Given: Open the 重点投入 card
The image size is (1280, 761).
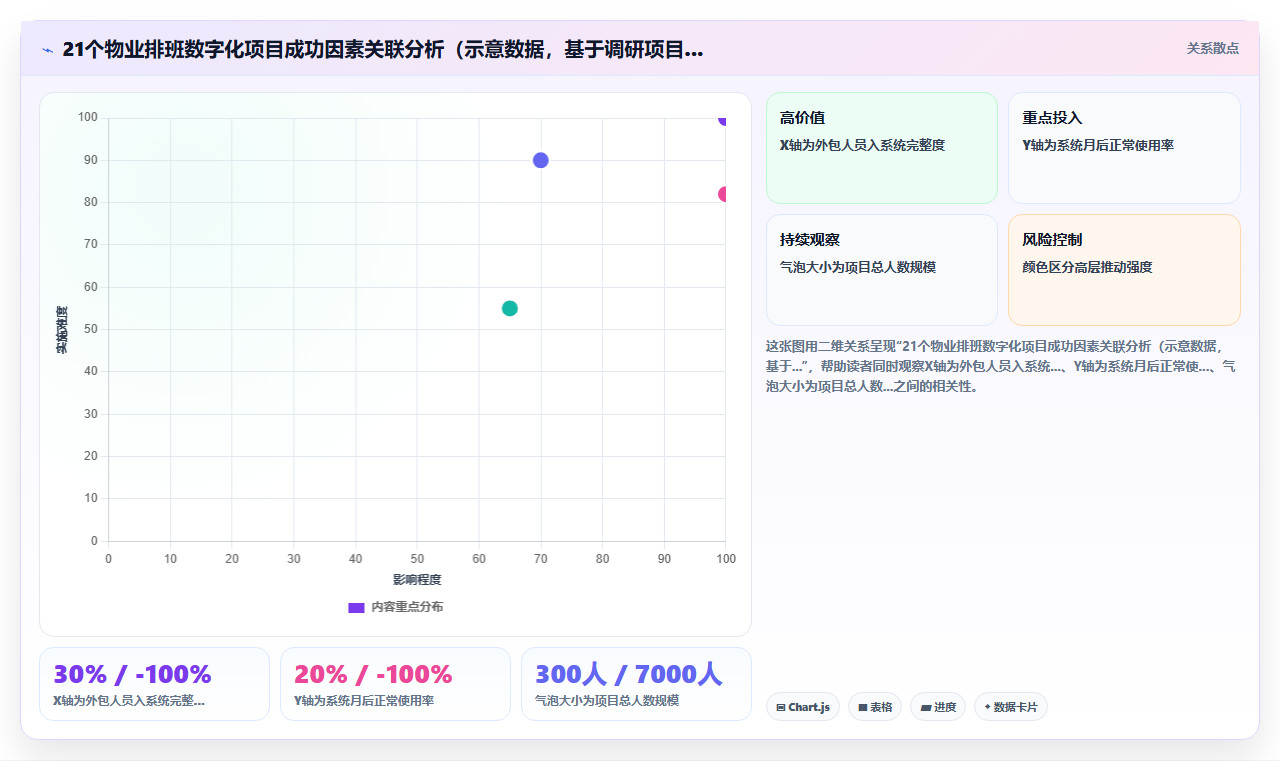Looking at the screenshot, I should click(x=1124, y=148).
